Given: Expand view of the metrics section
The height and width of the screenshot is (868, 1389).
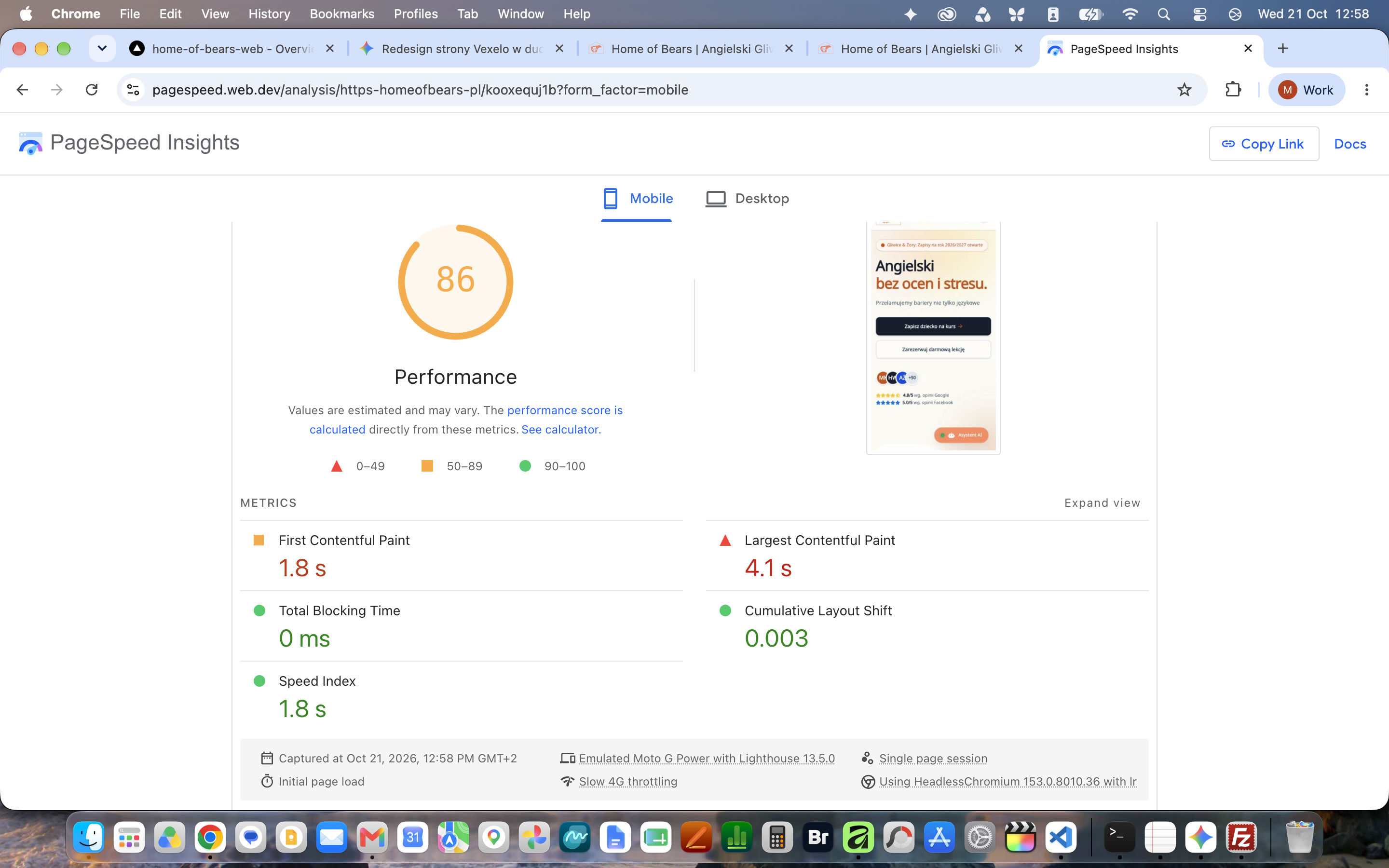Looking at the screenshot, I should point(1102,503).
